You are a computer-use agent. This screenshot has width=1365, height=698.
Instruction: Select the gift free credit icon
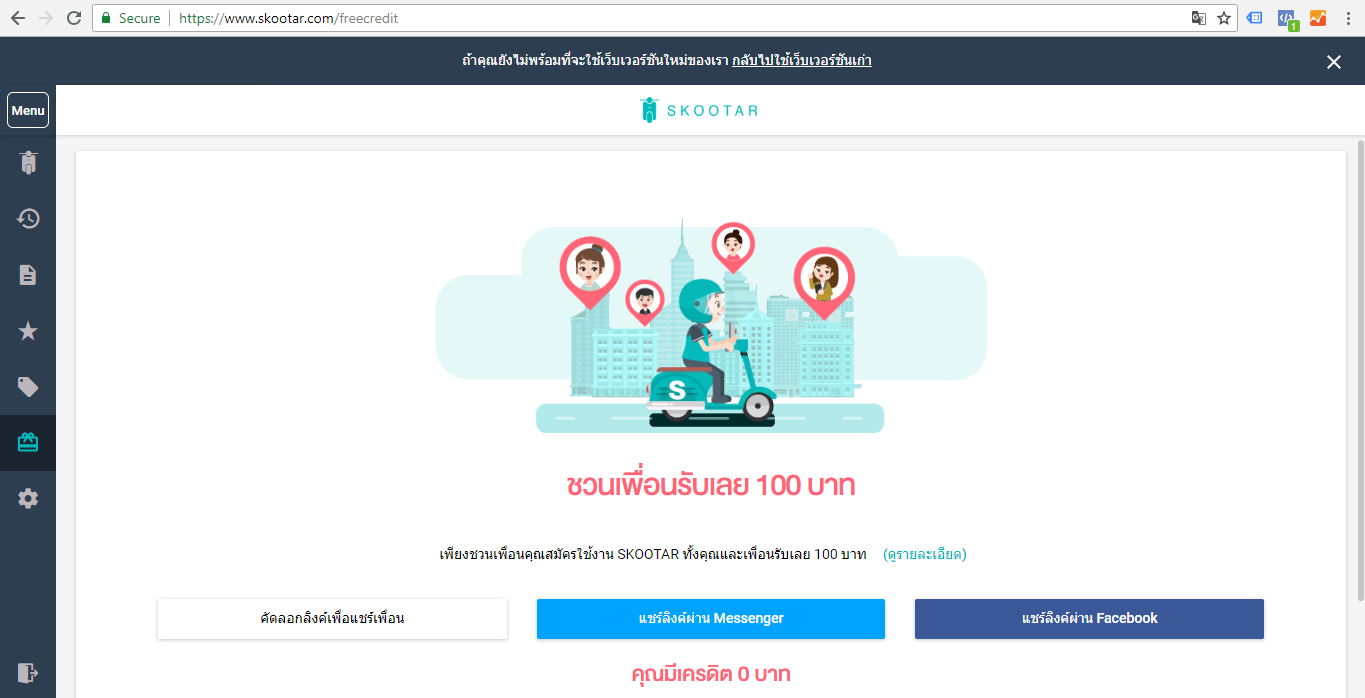pos(28,442)
